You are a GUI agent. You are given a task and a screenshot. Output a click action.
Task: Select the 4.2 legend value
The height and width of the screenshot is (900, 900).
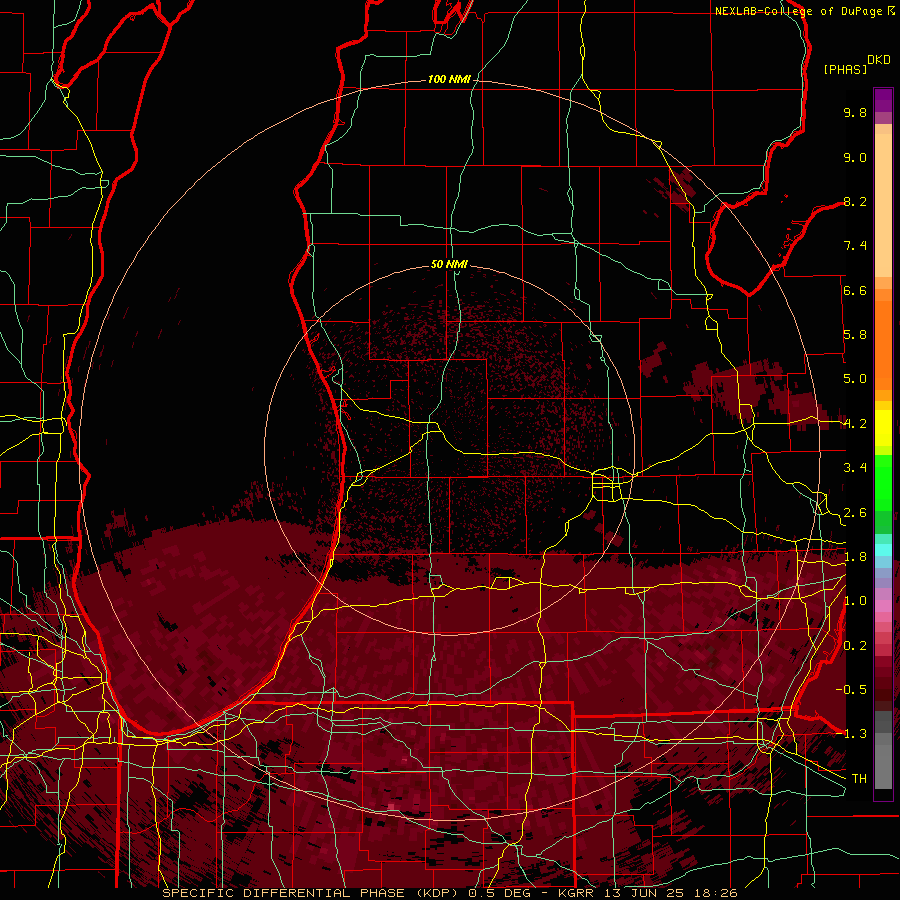[855, 424]
